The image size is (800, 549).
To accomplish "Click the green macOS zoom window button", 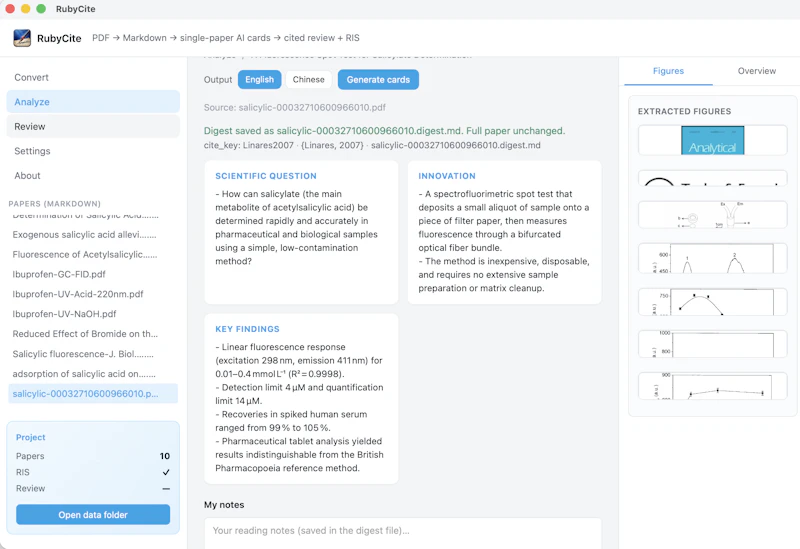I will (41, 9).
